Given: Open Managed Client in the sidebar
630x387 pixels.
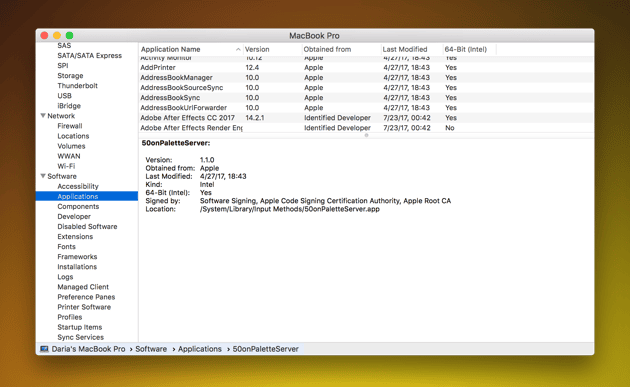Looking at the screenshot, I should pos(83,287).
